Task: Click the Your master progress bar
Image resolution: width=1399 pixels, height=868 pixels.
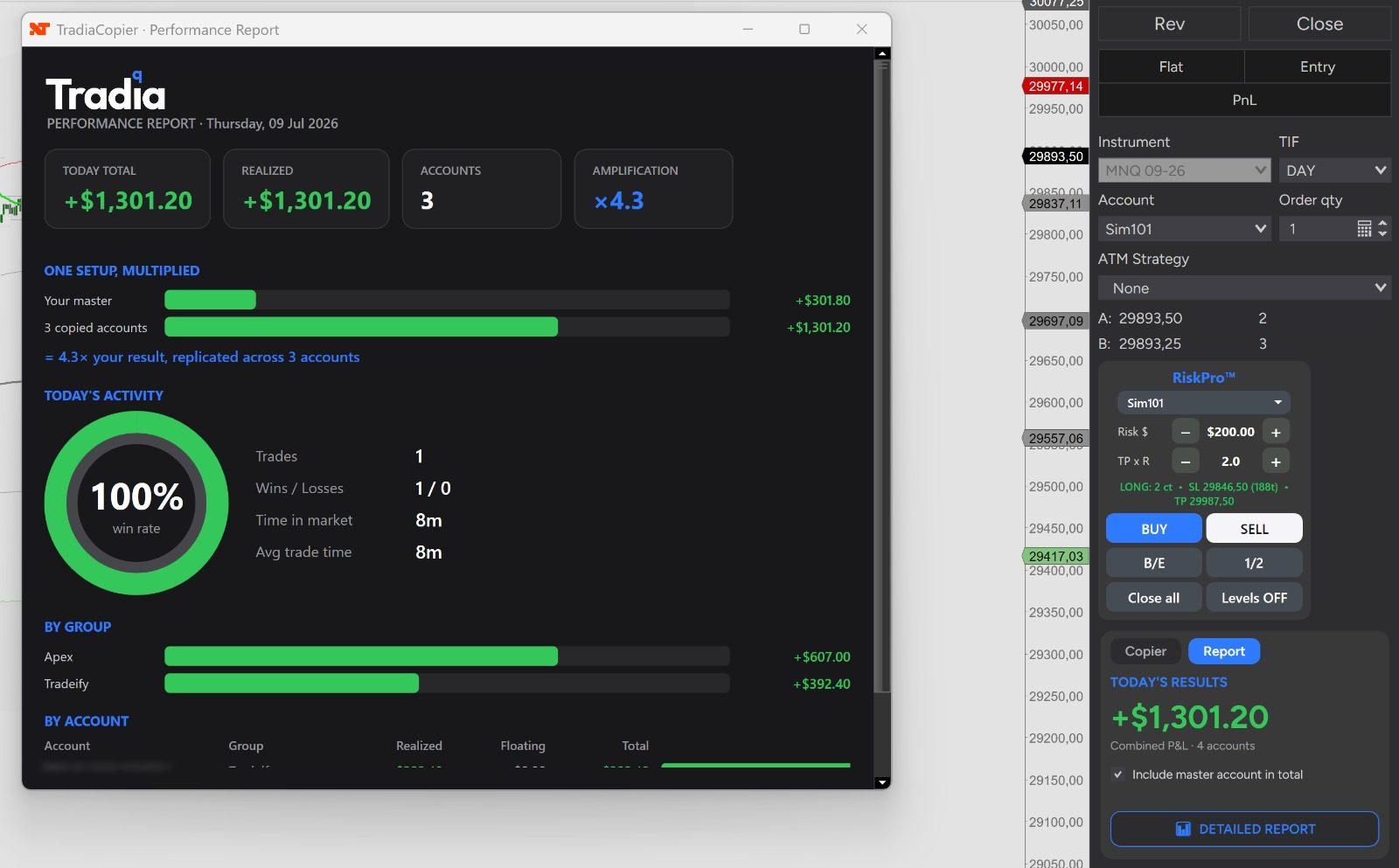Action: [447, 300]
